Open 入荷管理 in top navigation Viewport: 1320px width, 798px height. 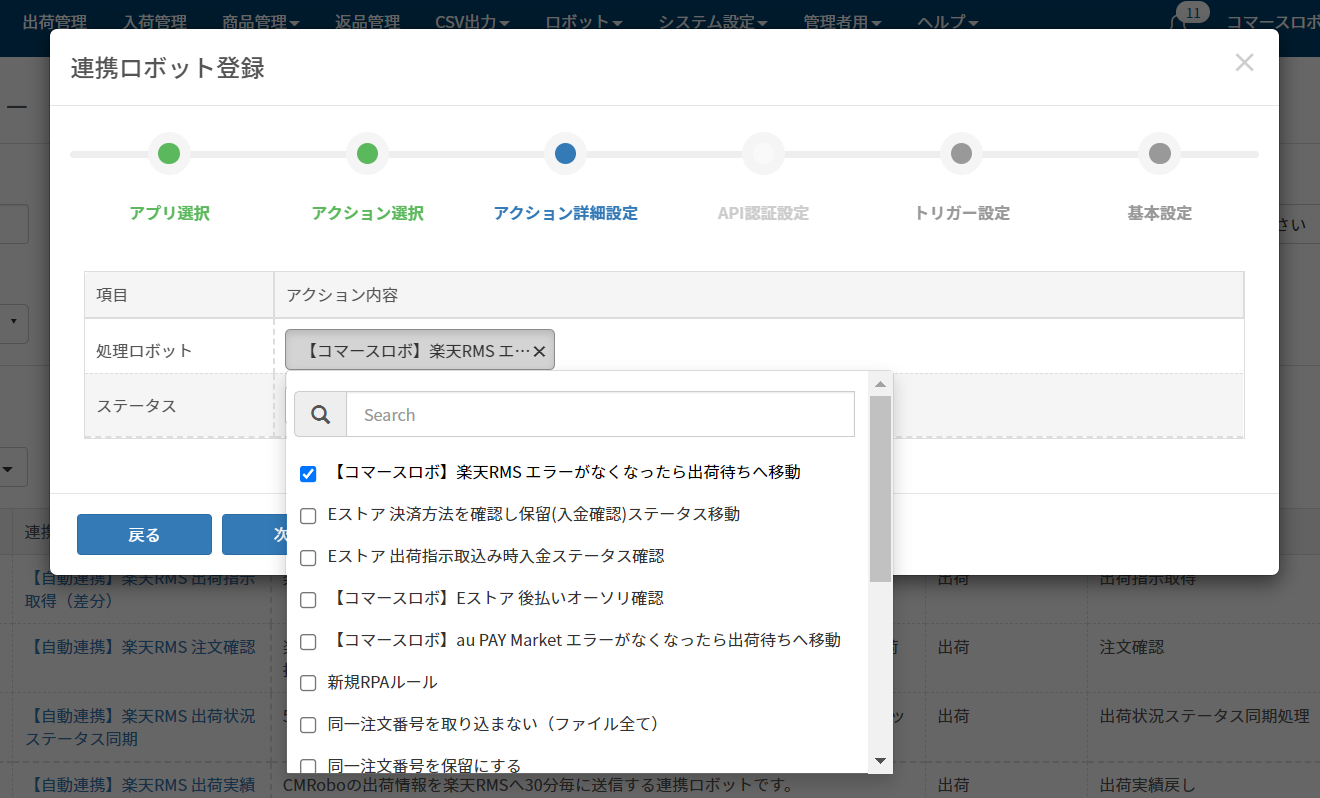pos(157,22)
